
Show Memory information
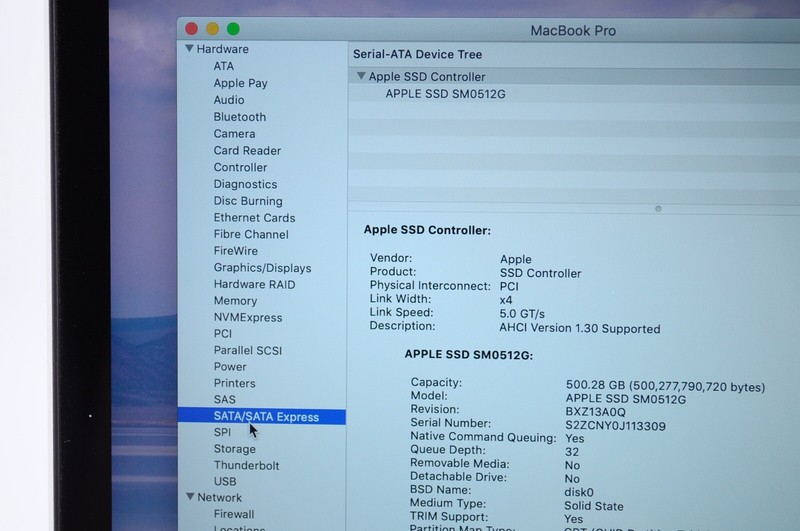pos(235,301)
